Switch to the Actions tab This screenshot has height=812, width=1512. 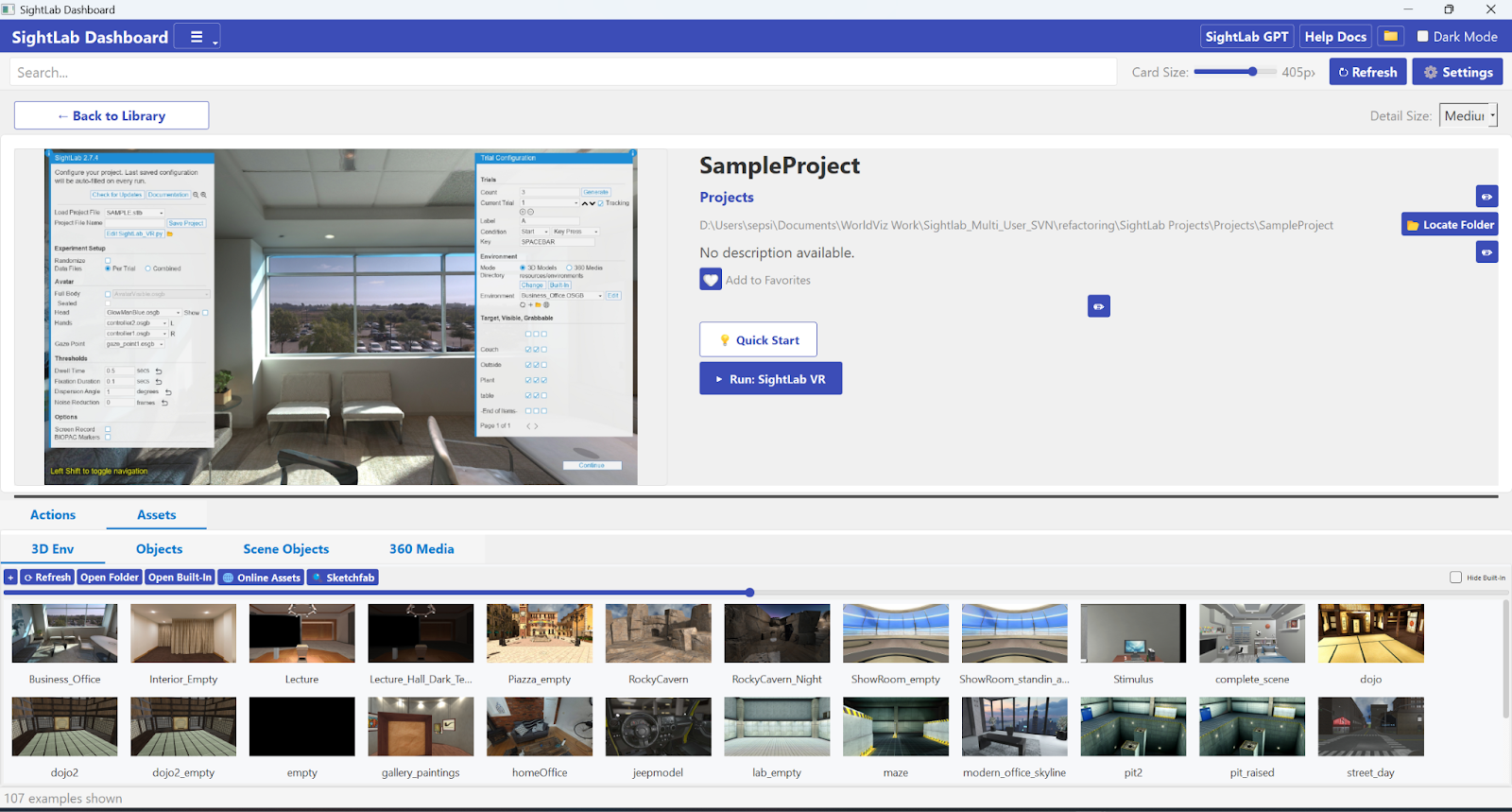click(53, 514)
